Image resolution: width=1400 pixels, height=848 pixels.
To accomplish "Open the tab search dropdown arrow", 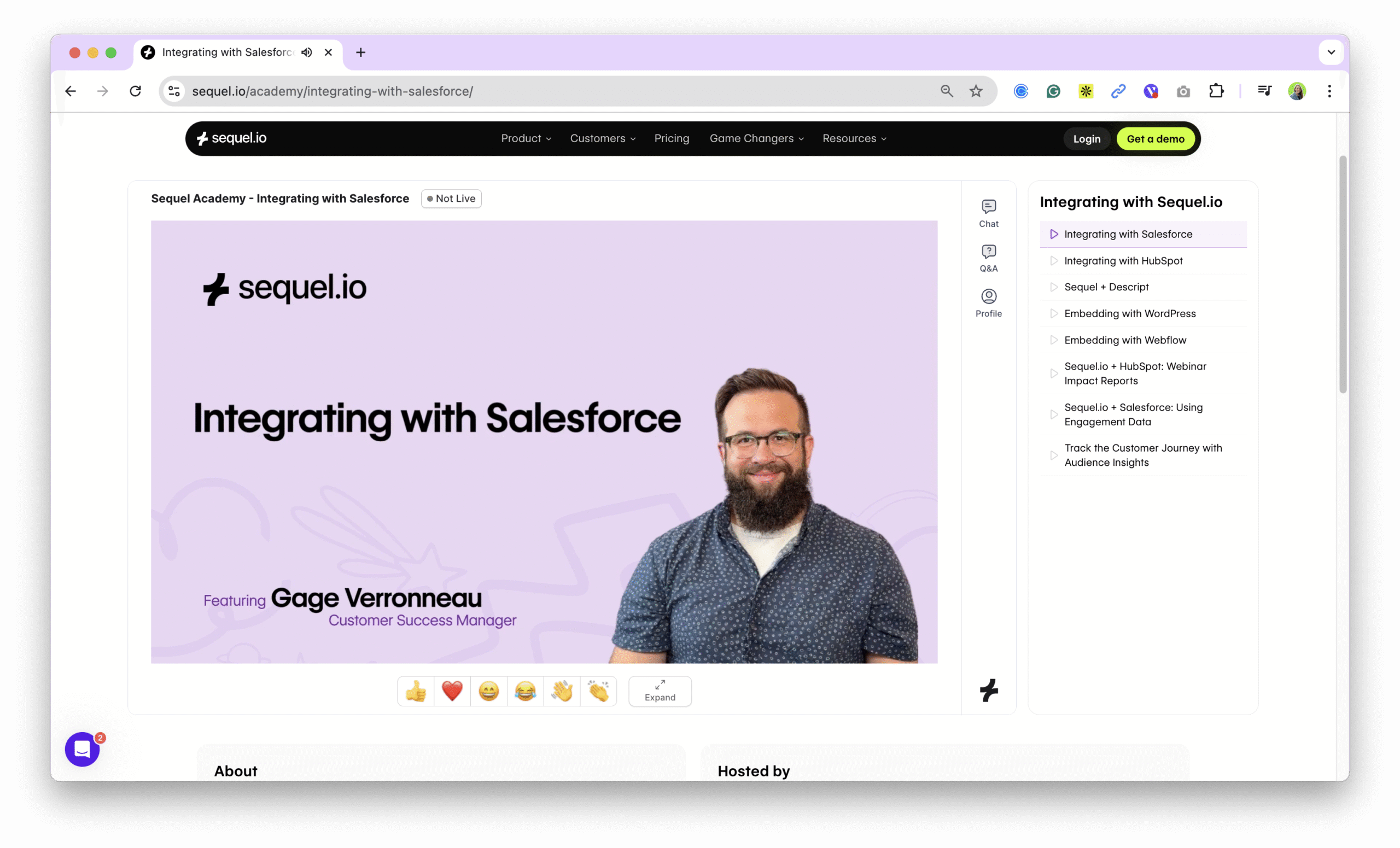I will [x=1331, y=52].
